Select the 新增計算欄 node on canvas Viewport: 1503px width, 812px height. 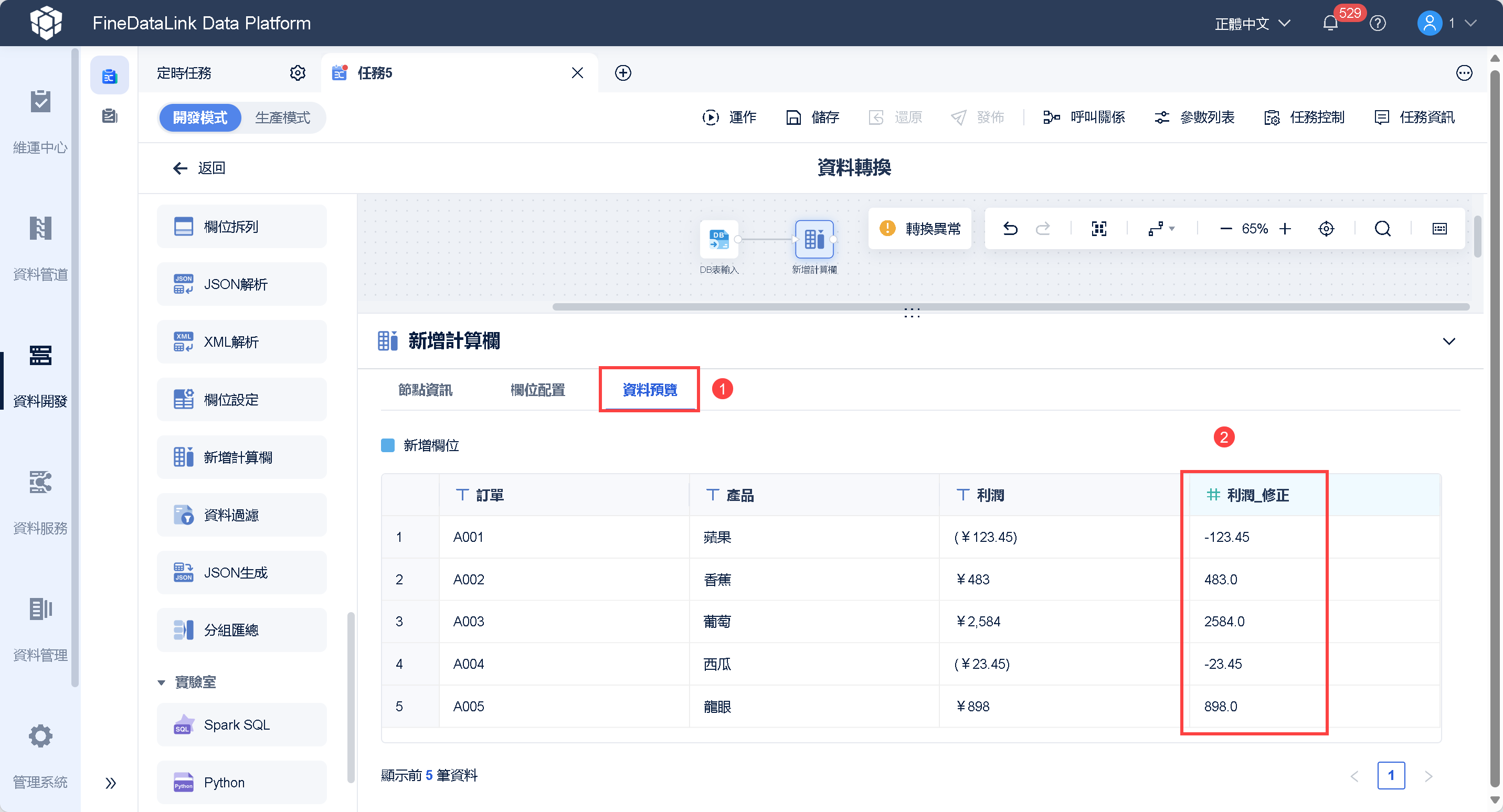coord(814,239)
